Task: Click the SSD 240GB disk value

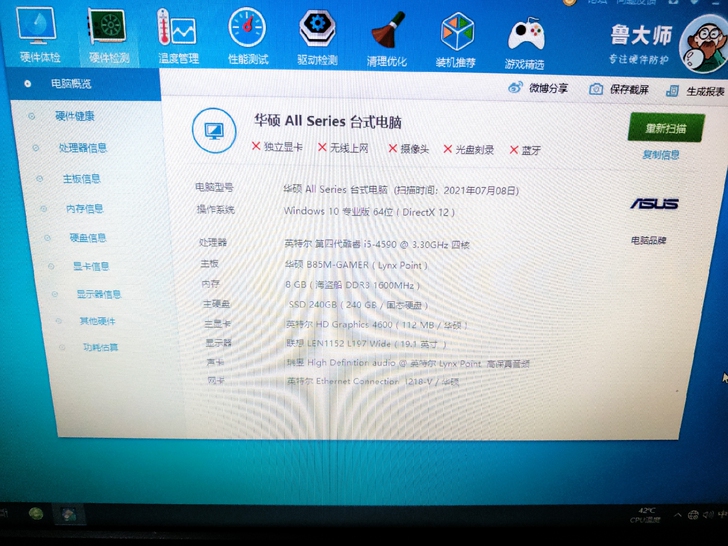Action: tap(358, 305)
